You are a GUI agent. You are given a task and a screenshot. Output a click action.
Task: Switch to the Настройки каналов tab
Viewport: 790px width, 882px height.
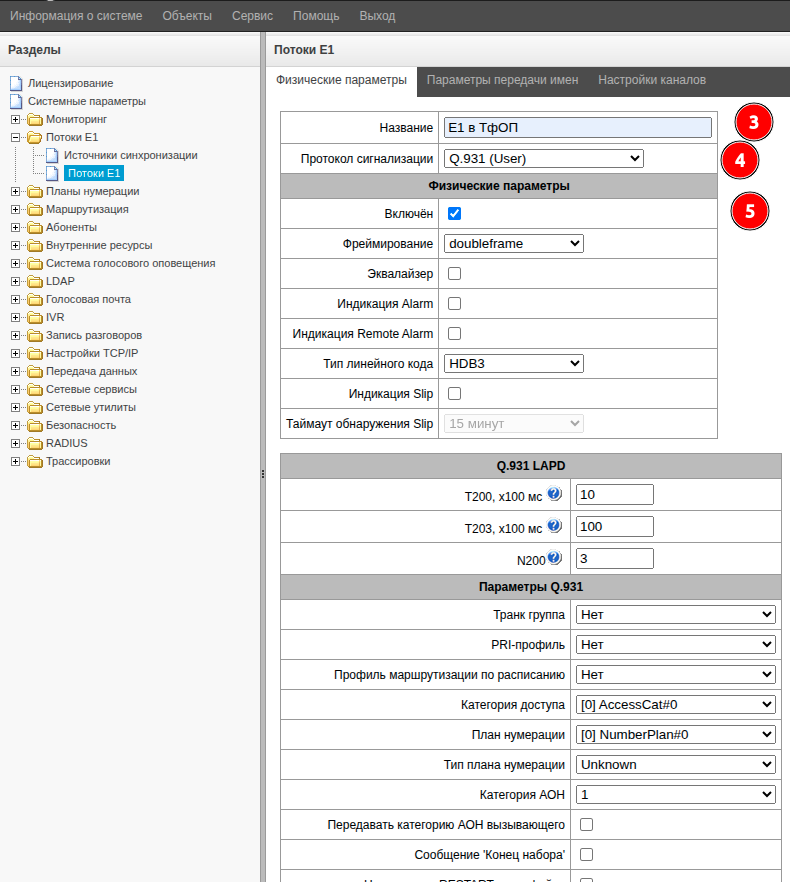652,80
